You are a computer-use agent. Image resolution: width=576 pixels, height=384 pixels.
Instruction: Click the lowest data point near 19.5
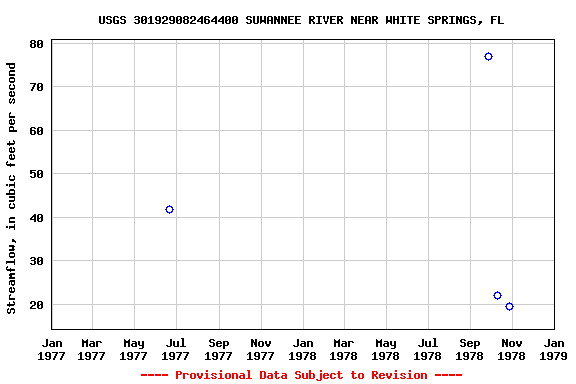click(509, 306)
